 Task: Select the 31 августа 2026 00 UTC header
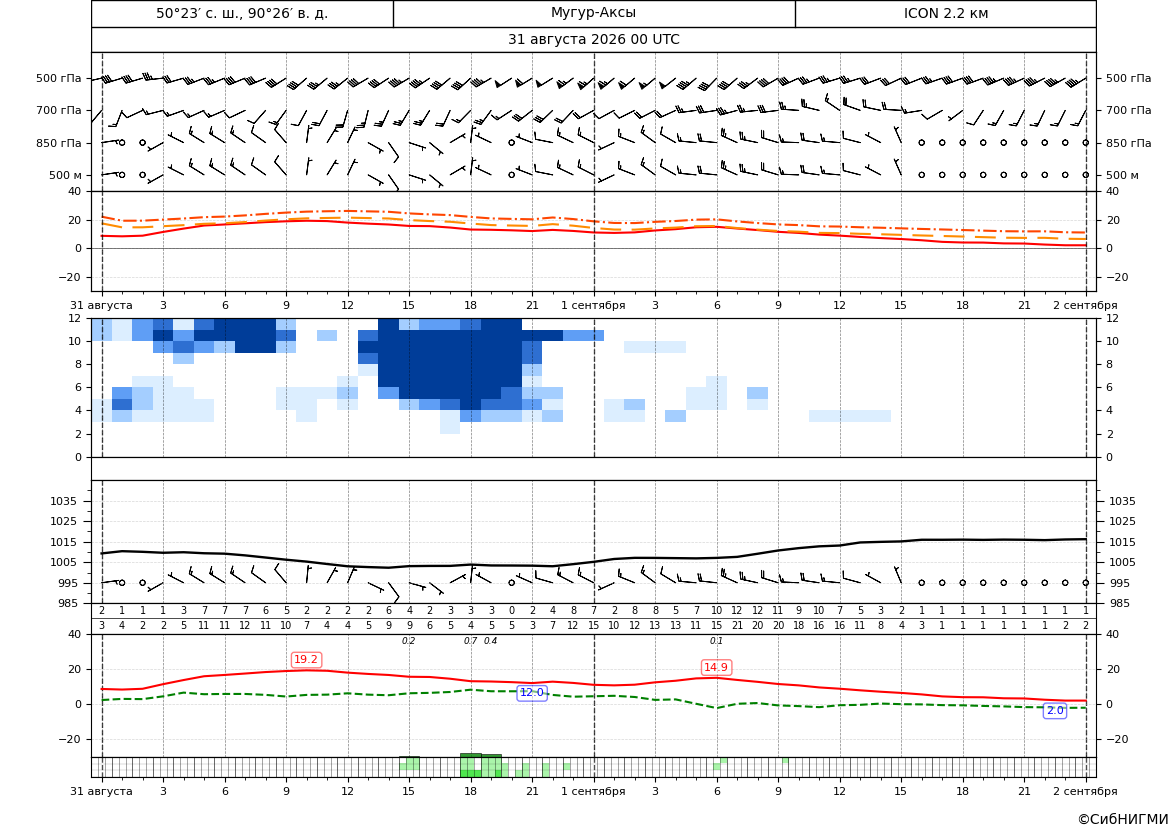point(593,40)
